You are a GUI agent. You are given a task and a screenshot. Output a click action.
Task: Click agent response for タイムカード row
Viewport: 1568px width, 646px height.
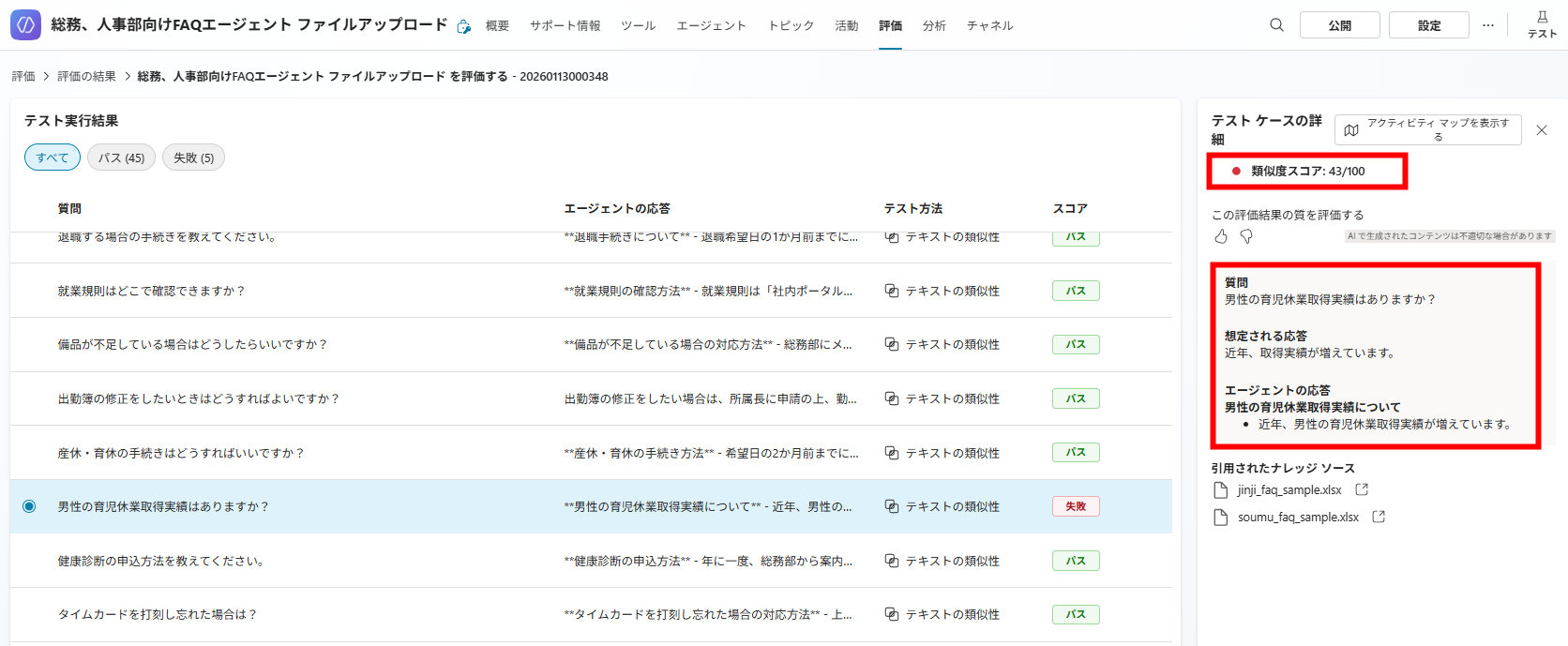708,614
